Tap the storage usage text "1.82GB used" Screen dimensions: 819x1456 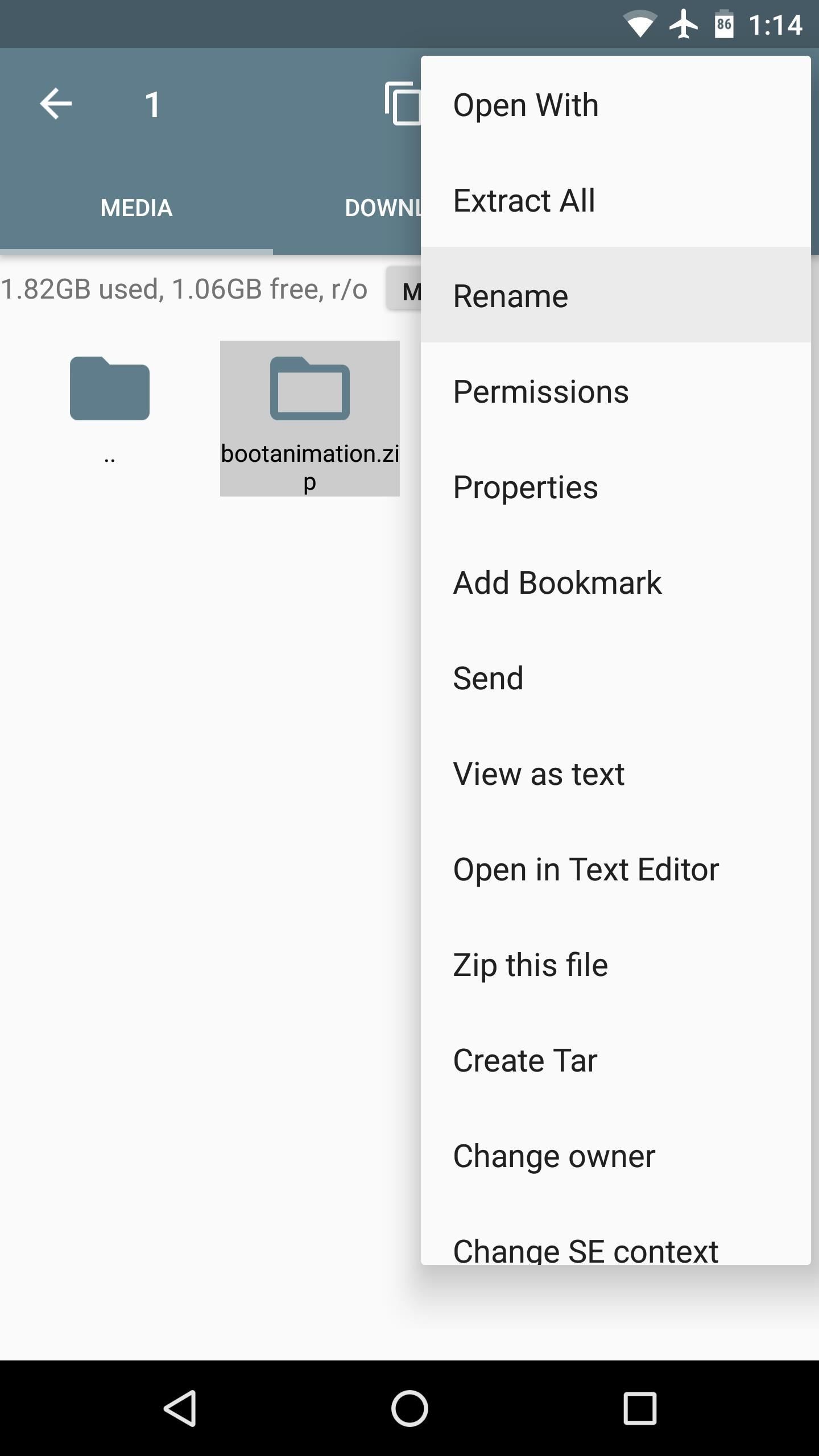point(82,289)
